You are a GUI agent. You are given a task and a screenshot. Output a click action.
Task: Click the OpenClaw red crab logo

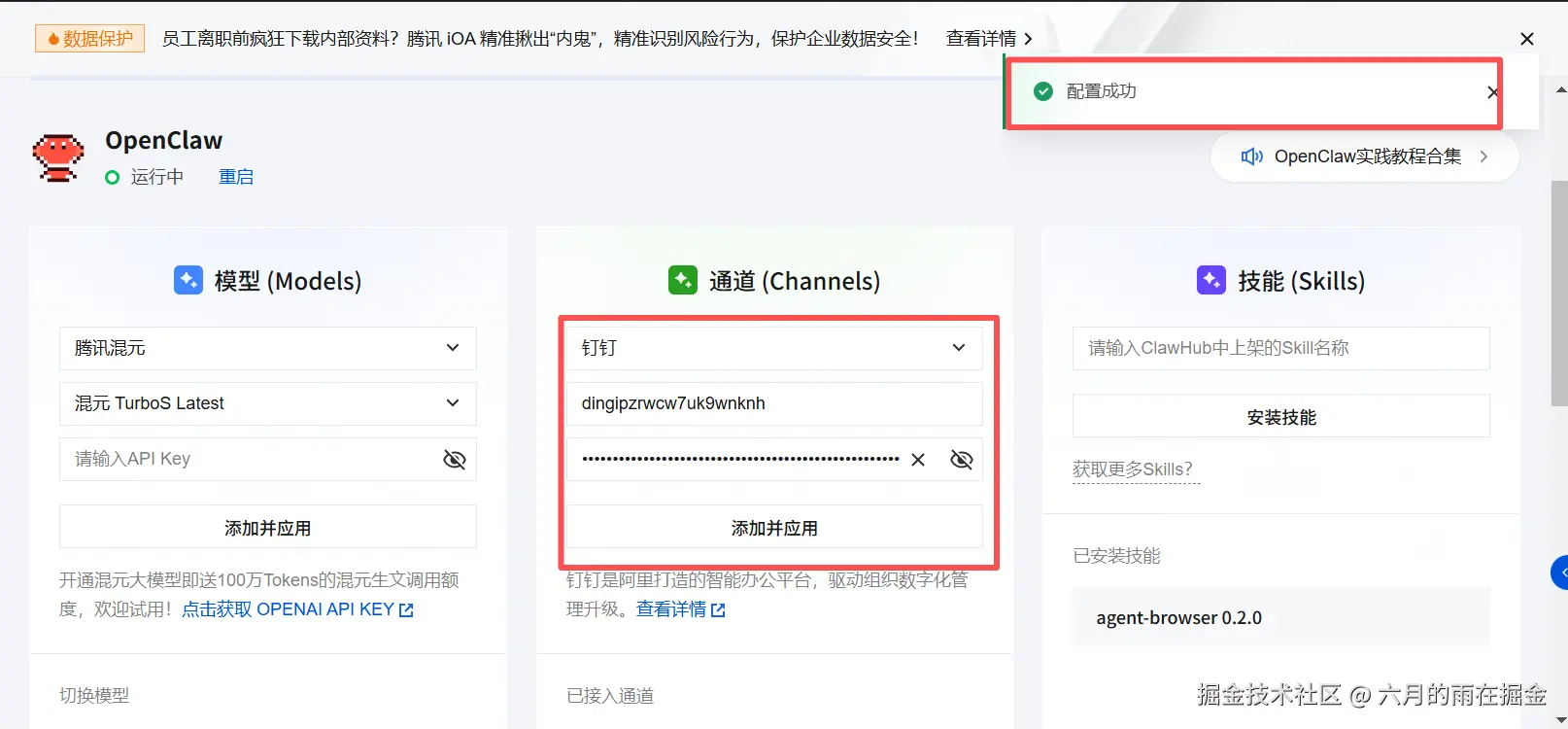[58, 158]
